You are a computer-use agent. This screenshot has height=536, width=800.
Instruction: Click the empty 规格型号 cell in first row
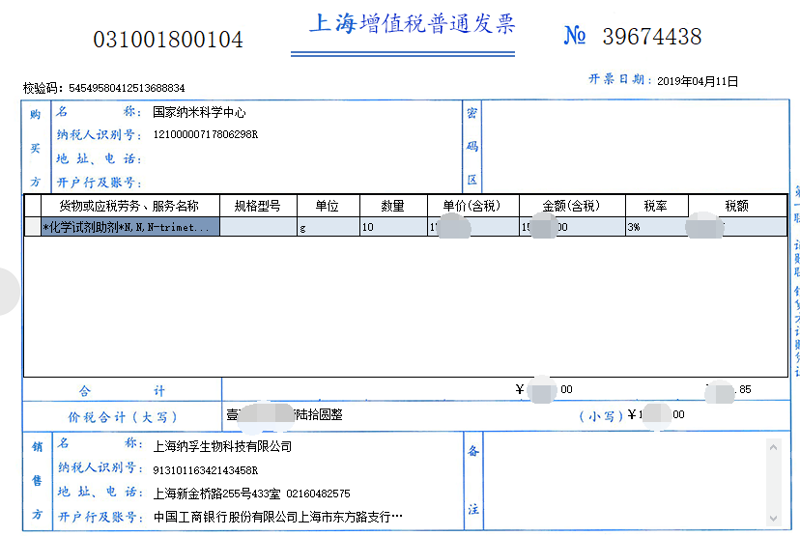[x=257, y=227]
